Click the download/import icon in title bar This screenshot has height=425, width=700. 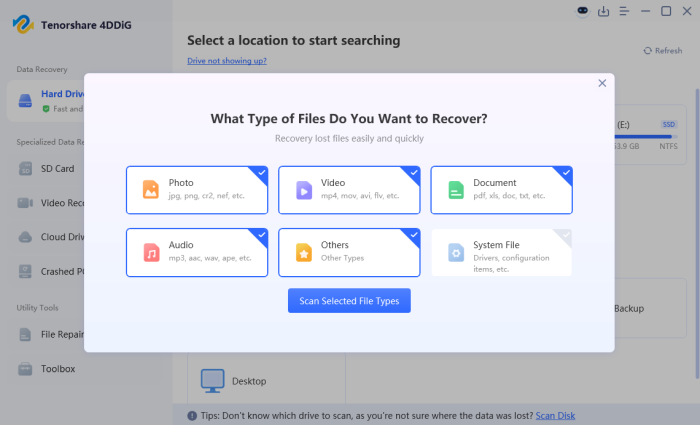click(603, 11)
